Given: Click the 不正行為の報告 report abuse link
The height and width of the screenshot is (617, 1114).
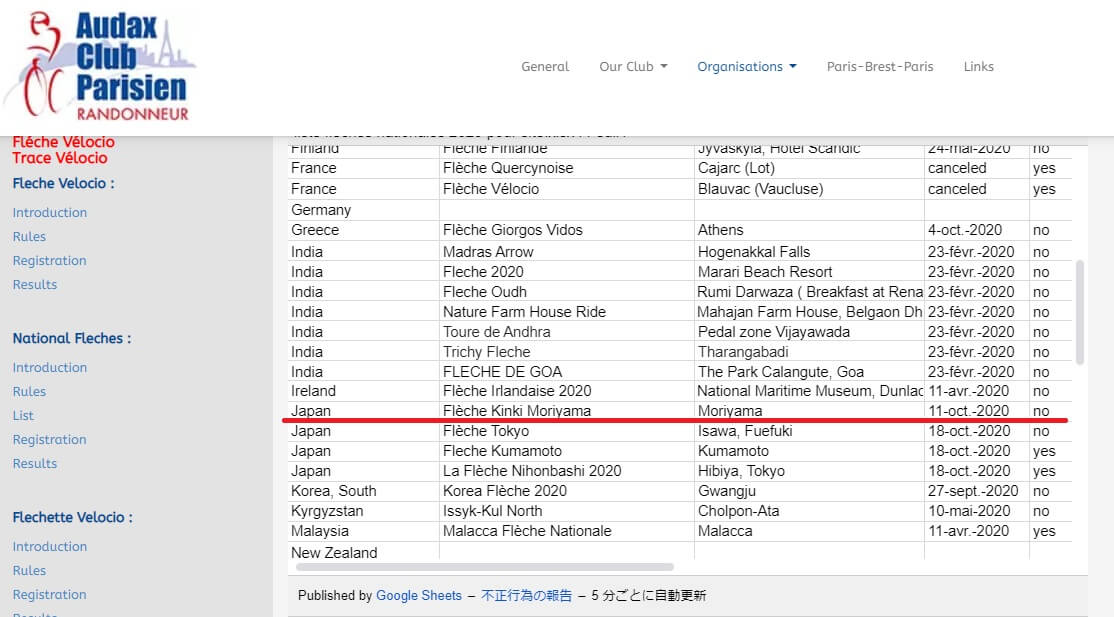Looking at the screenshot, I should (x=526, y=596).
